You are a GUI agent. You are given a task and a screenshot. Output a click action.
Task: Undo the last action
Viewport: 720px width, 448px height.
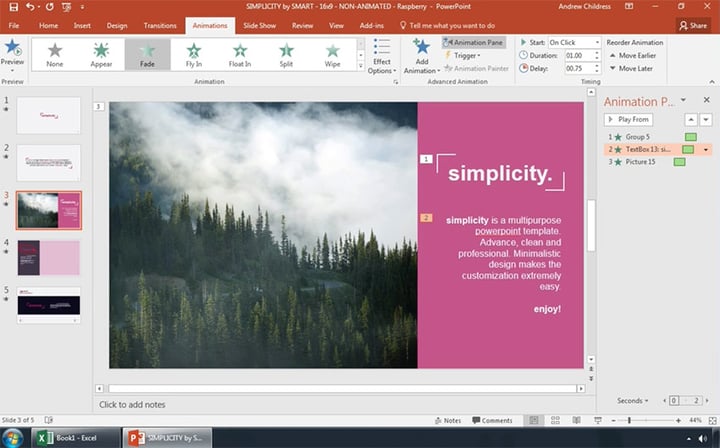pos(30,7)
